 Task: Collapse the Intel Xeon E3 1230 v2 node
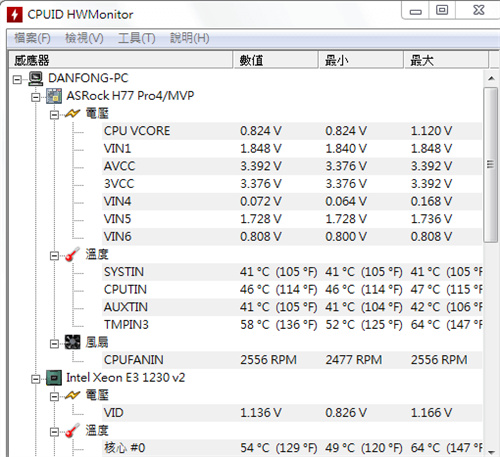35,379
